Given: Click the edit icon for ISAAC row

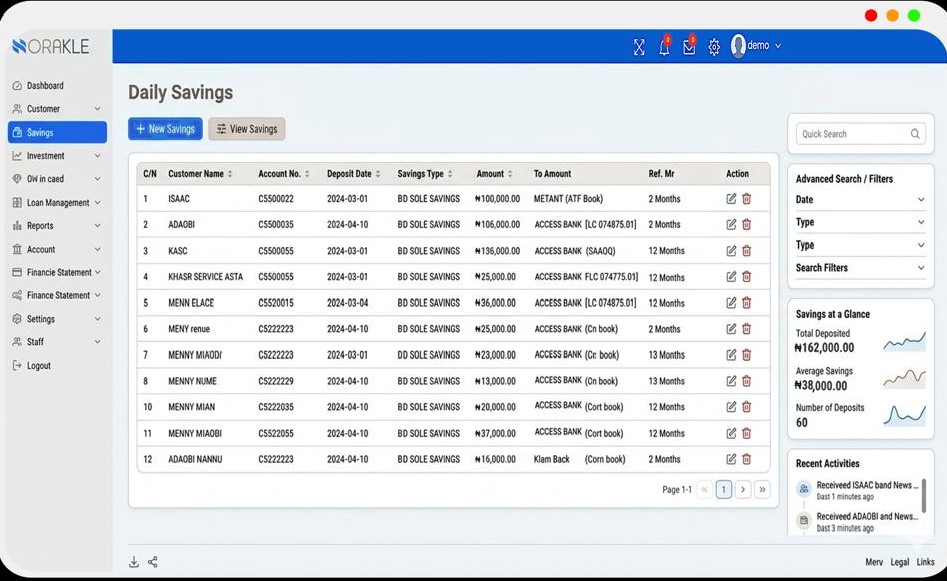Looking at the screenshot, I should tap(731, 199).
